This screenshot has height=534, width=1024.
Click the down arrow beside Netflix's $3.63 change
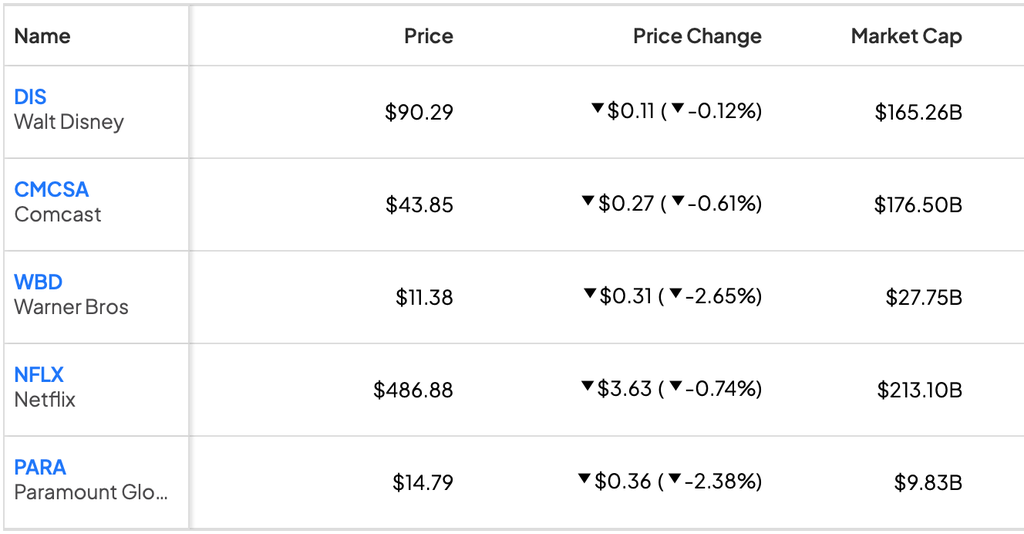587,386
